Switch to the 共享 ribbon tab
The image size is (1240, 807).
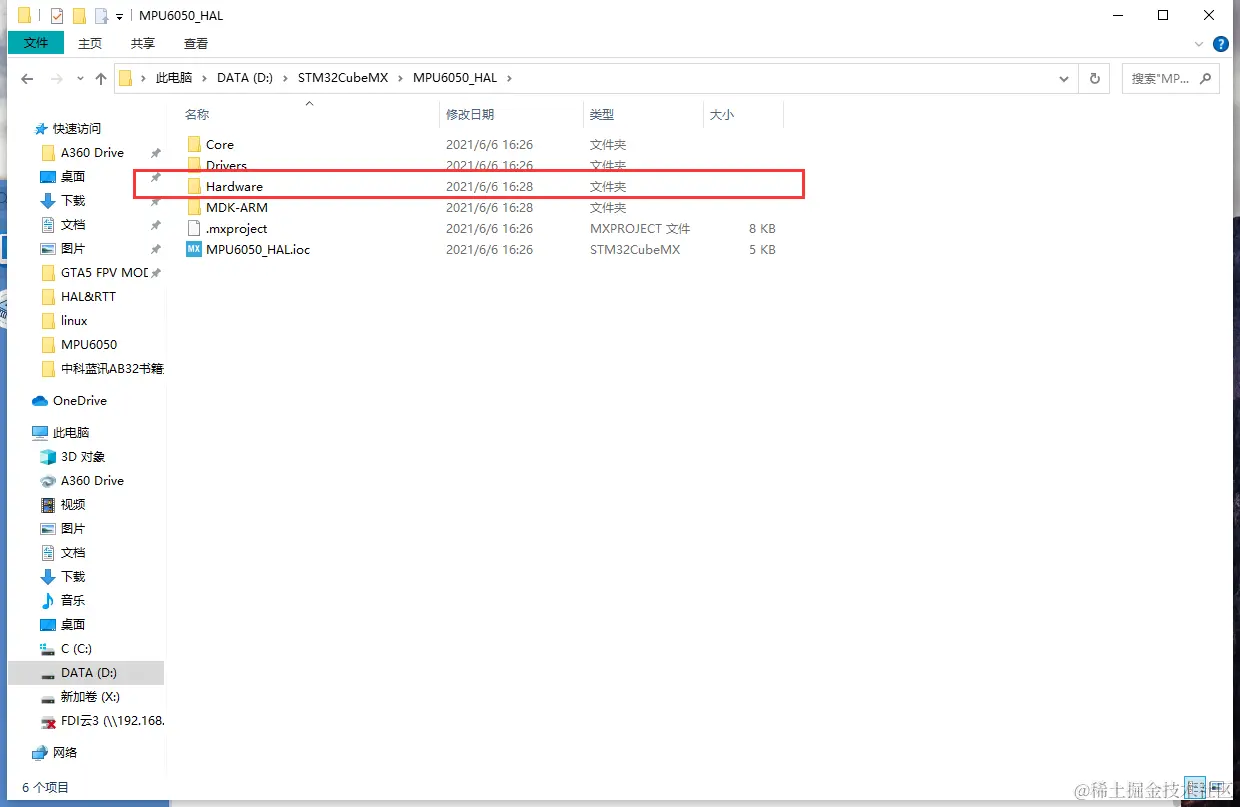point(143,43)
